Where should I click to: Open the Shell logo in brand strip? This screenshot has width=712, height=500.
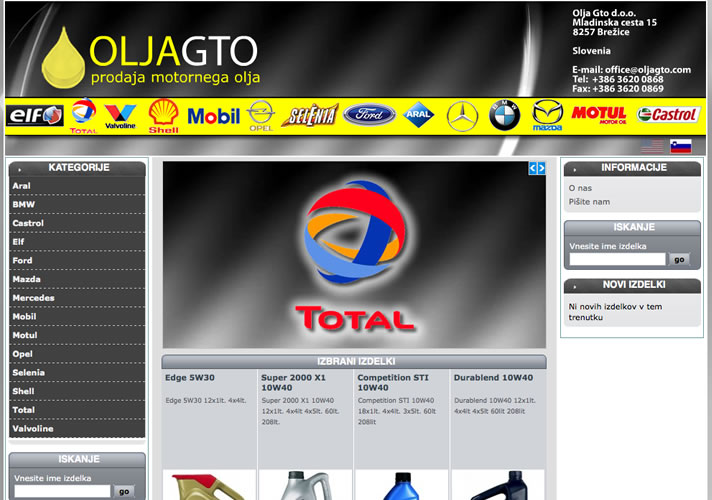tap(164, 115)
